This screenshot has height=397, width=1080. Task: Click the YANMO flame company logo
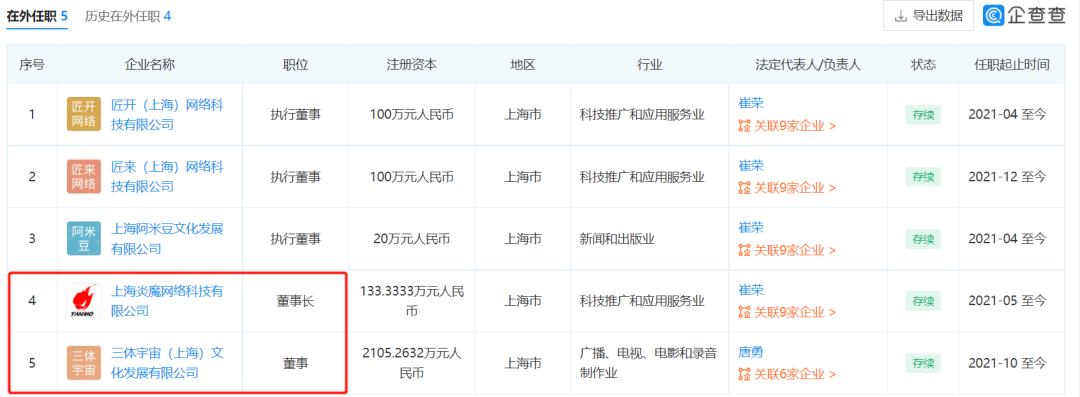click(84, 301)
